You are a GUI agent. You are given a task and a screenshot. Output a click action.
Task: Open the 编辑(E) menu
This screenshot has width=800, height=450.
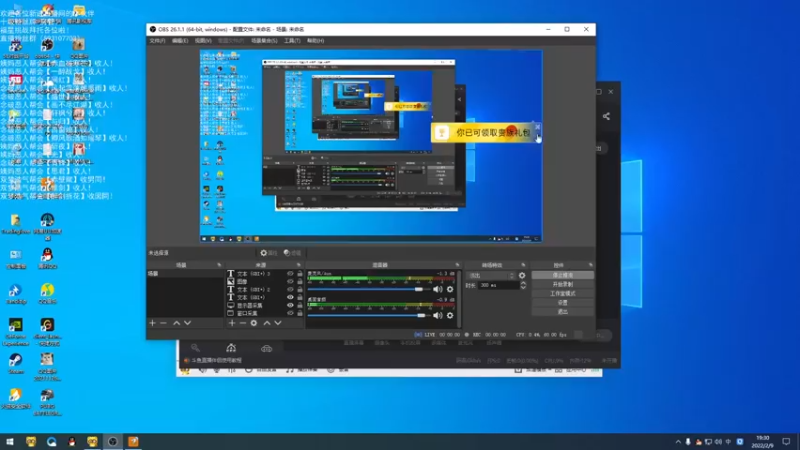coord(180,41)
